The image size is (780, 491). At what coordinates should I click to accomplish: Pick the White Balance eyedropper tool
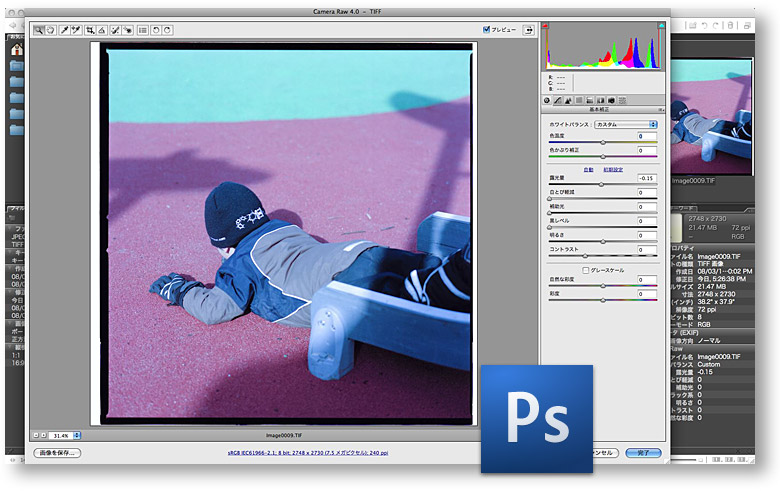coord(65,31)
